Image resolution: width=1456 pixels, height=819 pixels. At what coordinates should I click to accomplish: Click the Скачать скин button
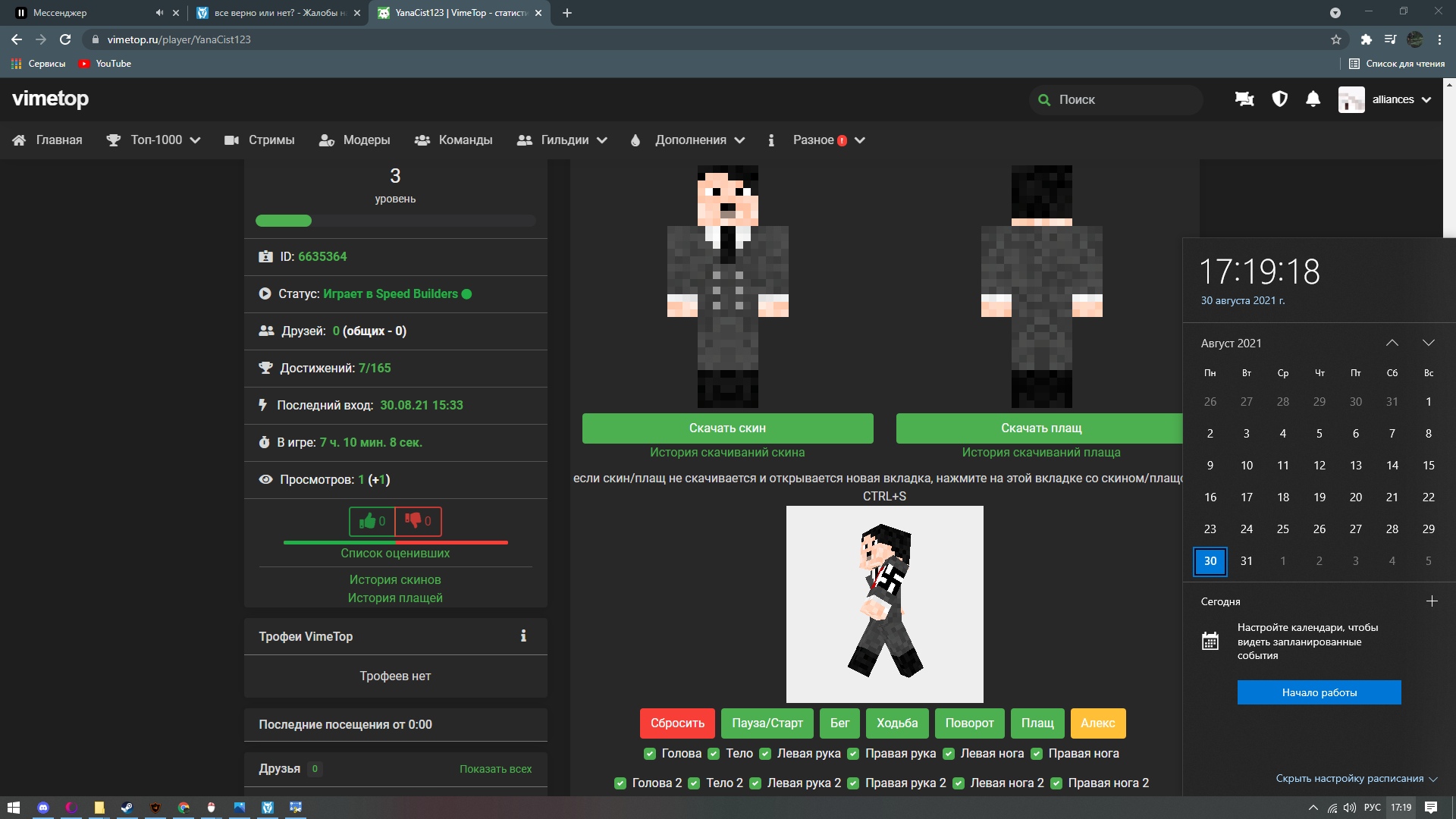click(727, 428)
